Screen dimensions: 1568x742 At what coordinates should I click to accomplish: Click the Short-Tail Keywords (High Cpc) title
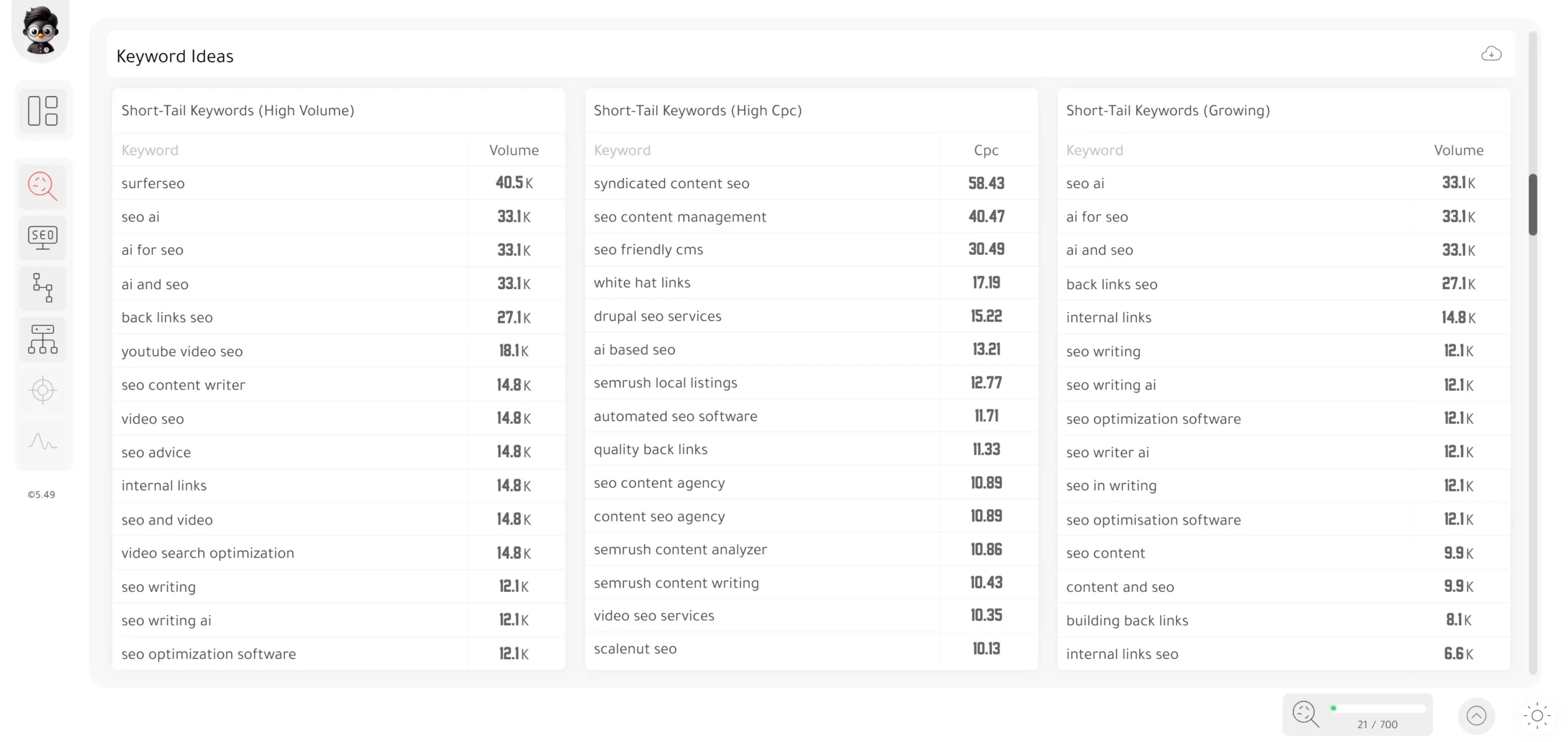pos(698,110)
